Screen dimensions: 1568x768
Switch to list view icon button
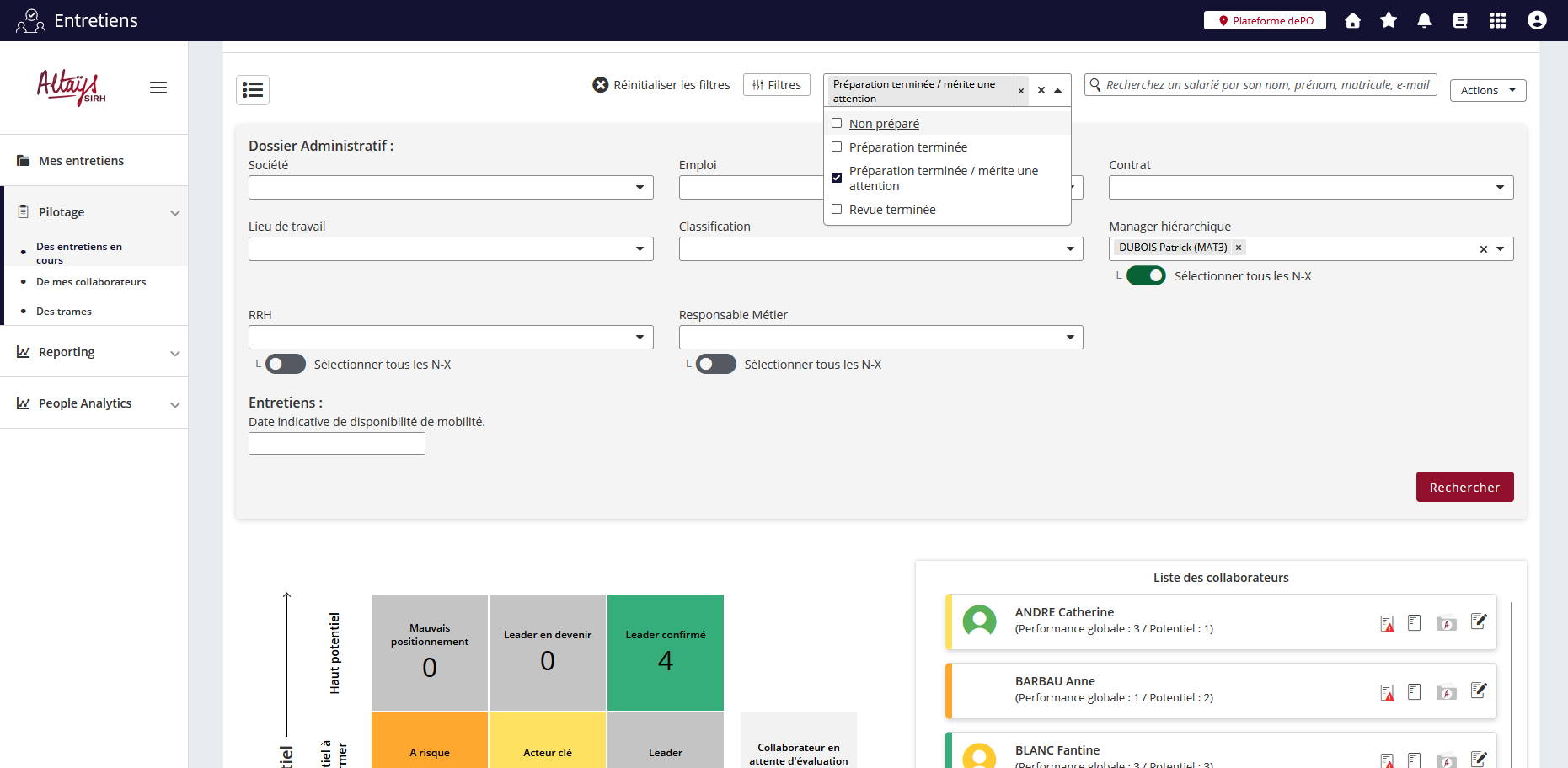coord(253,90)
